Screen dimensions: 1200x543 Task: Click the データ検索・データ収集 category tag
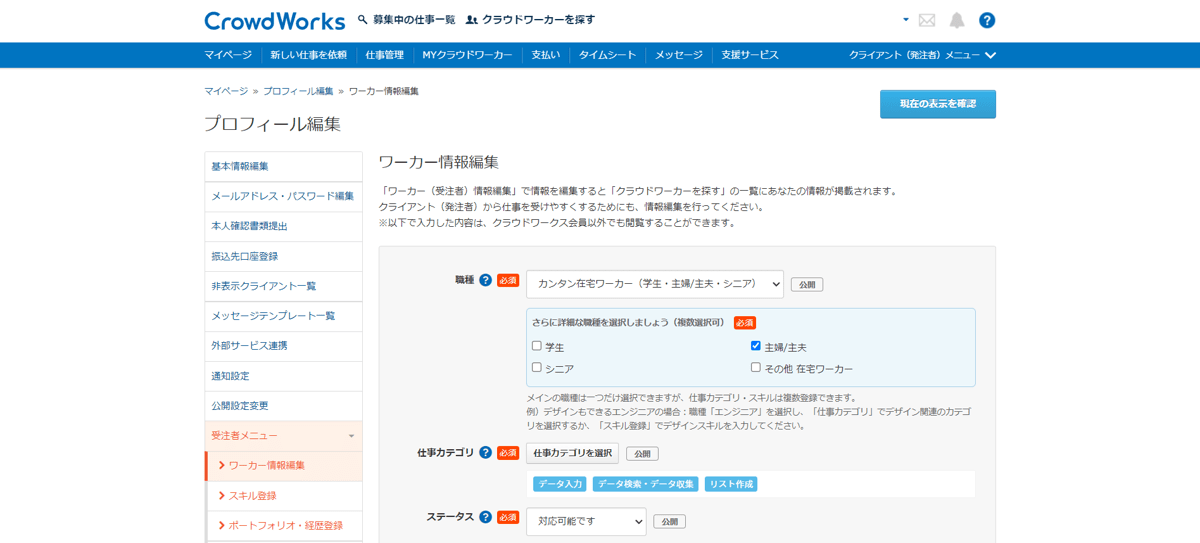coord(645,484)
